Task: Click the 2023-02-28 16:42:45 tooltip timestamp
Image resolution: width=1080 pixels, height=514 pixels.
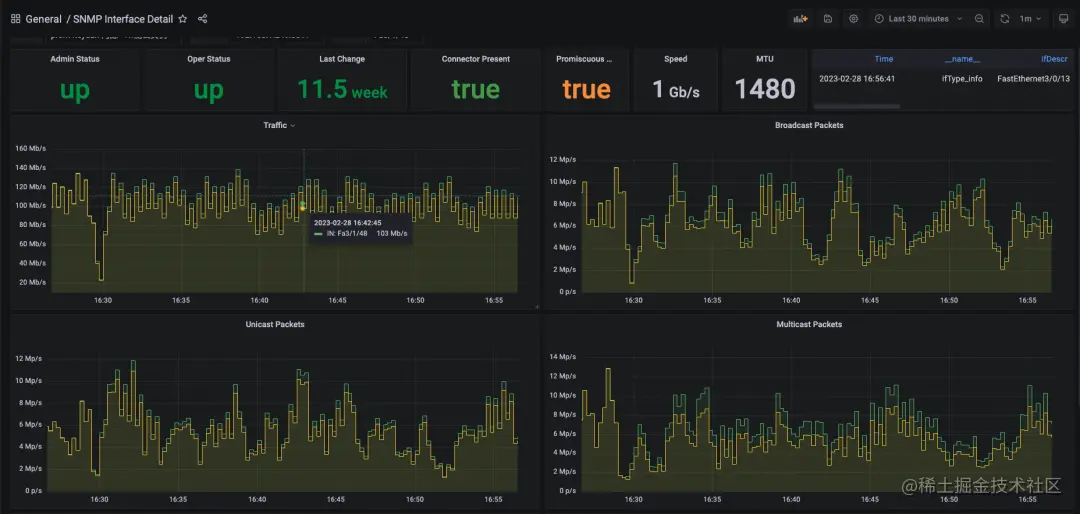Action: pyautogui.click(x=347, y=223)
